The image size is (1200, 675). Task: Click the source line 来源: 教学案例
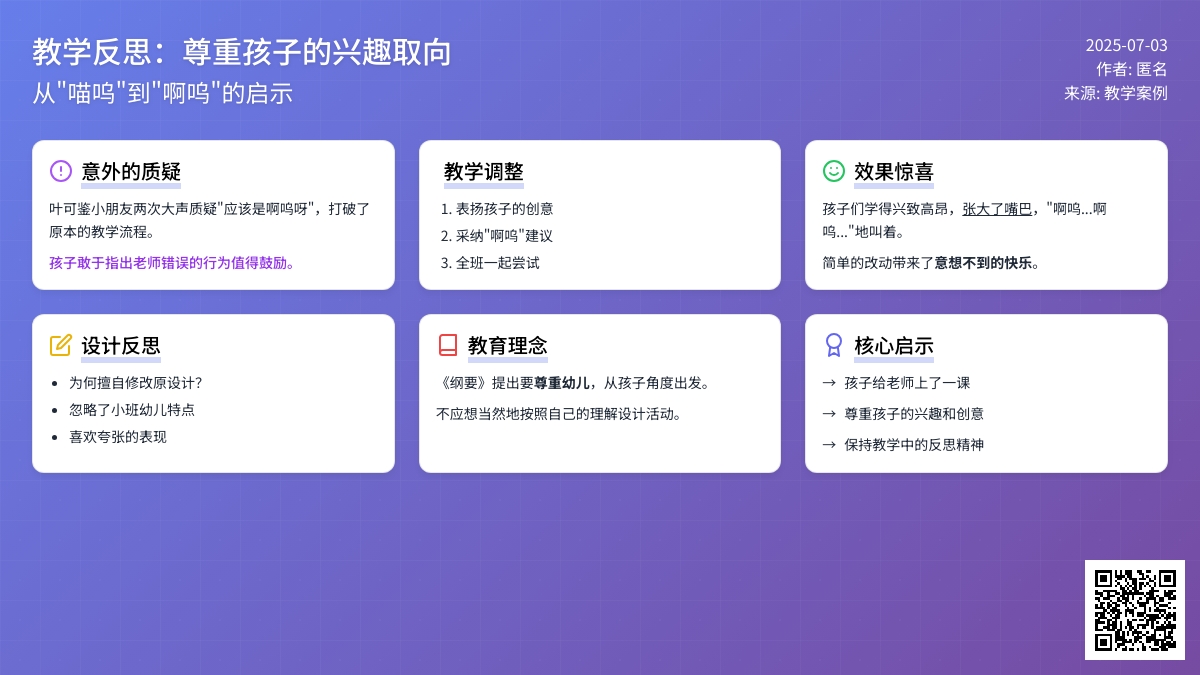[1116, 93]
